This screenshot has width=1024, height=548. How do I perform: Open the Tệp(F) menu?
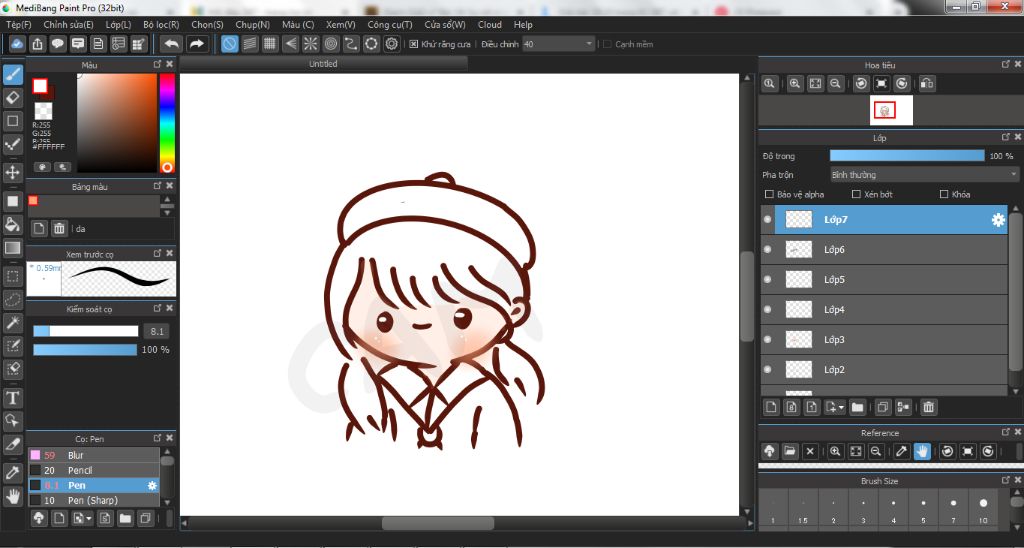point(18,25)
